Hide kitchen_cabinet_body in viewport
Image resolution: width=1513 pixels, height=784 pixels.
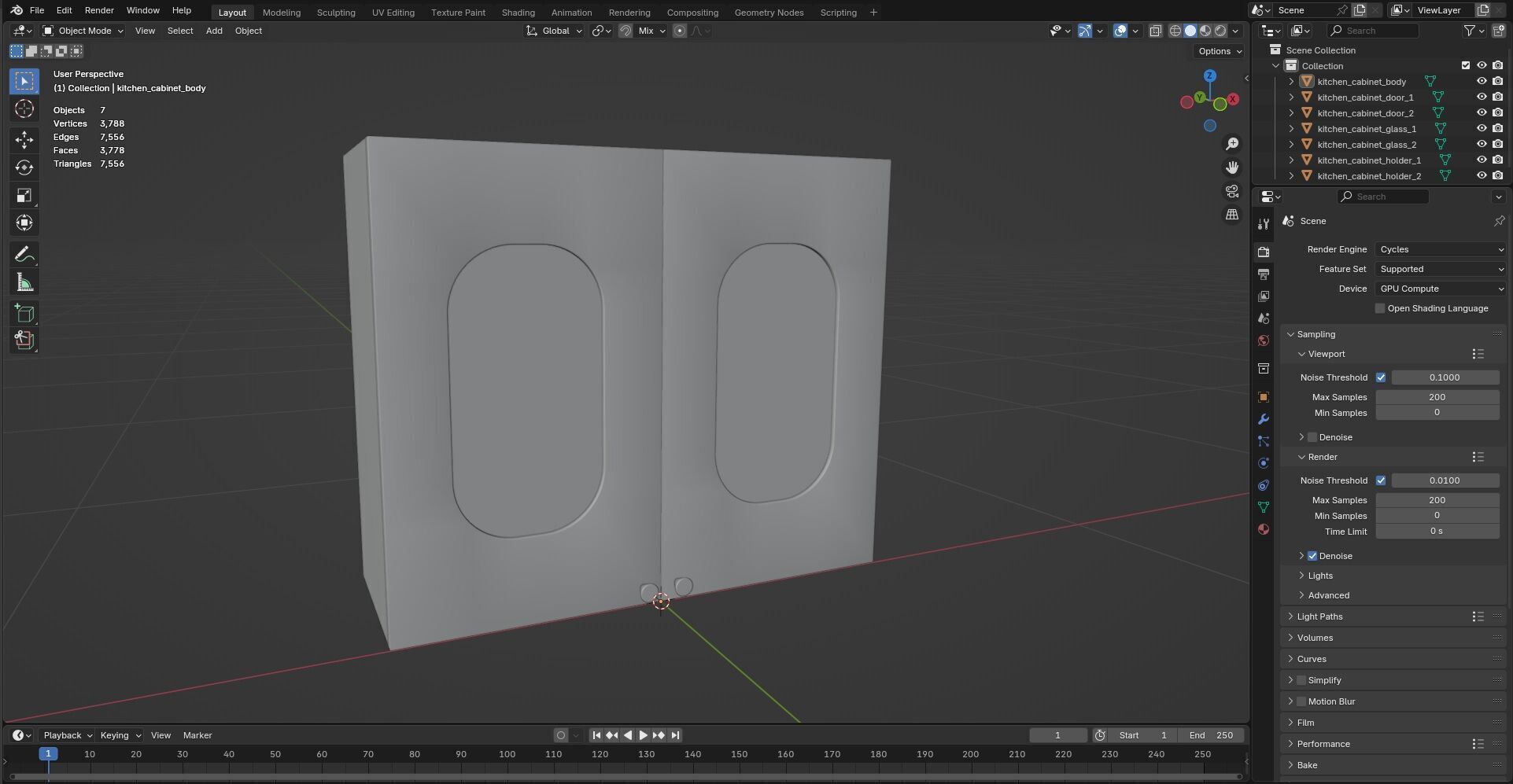pyautogui.click(x=1482, y=81)
